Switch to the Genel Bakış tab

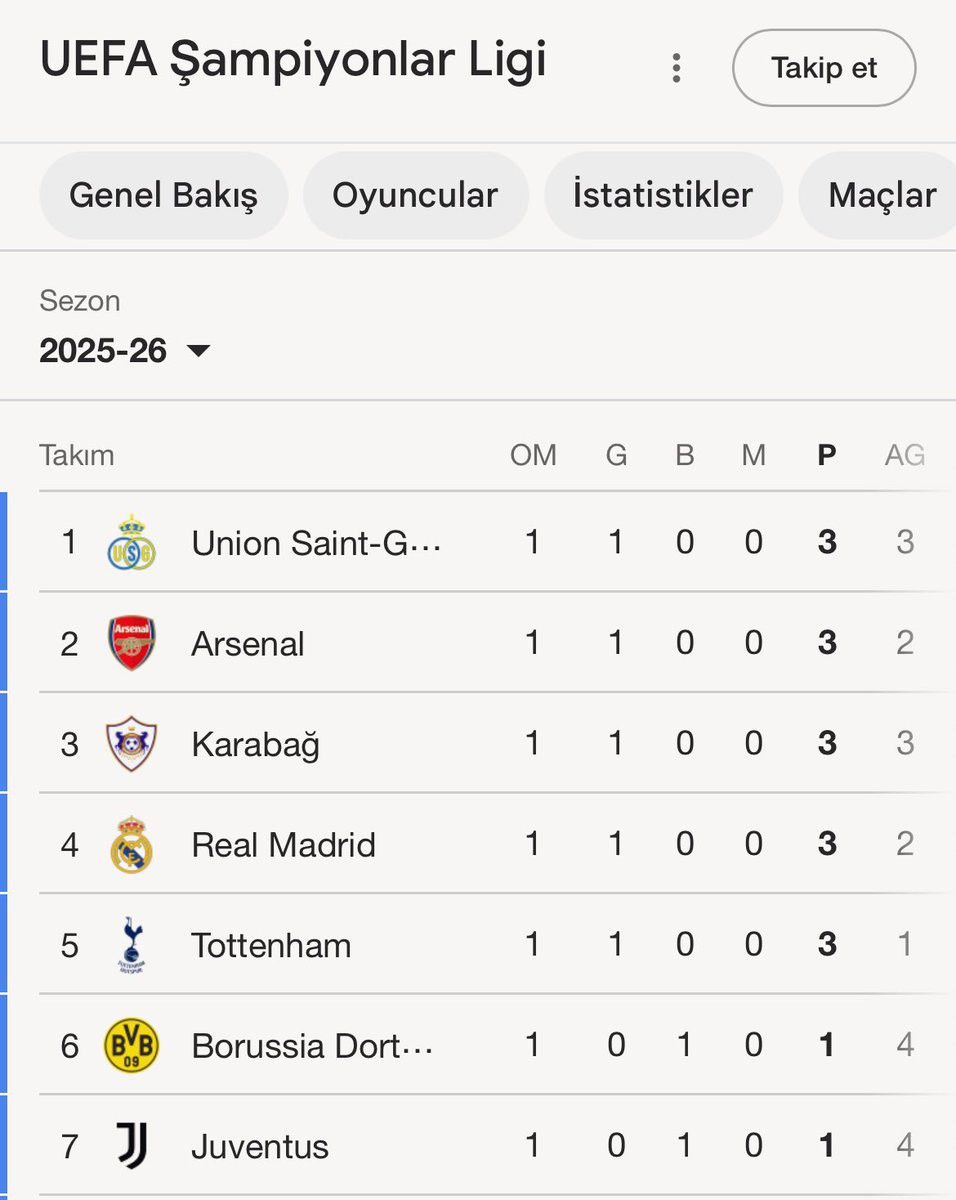pyautogui.click(x=163, y=196)
